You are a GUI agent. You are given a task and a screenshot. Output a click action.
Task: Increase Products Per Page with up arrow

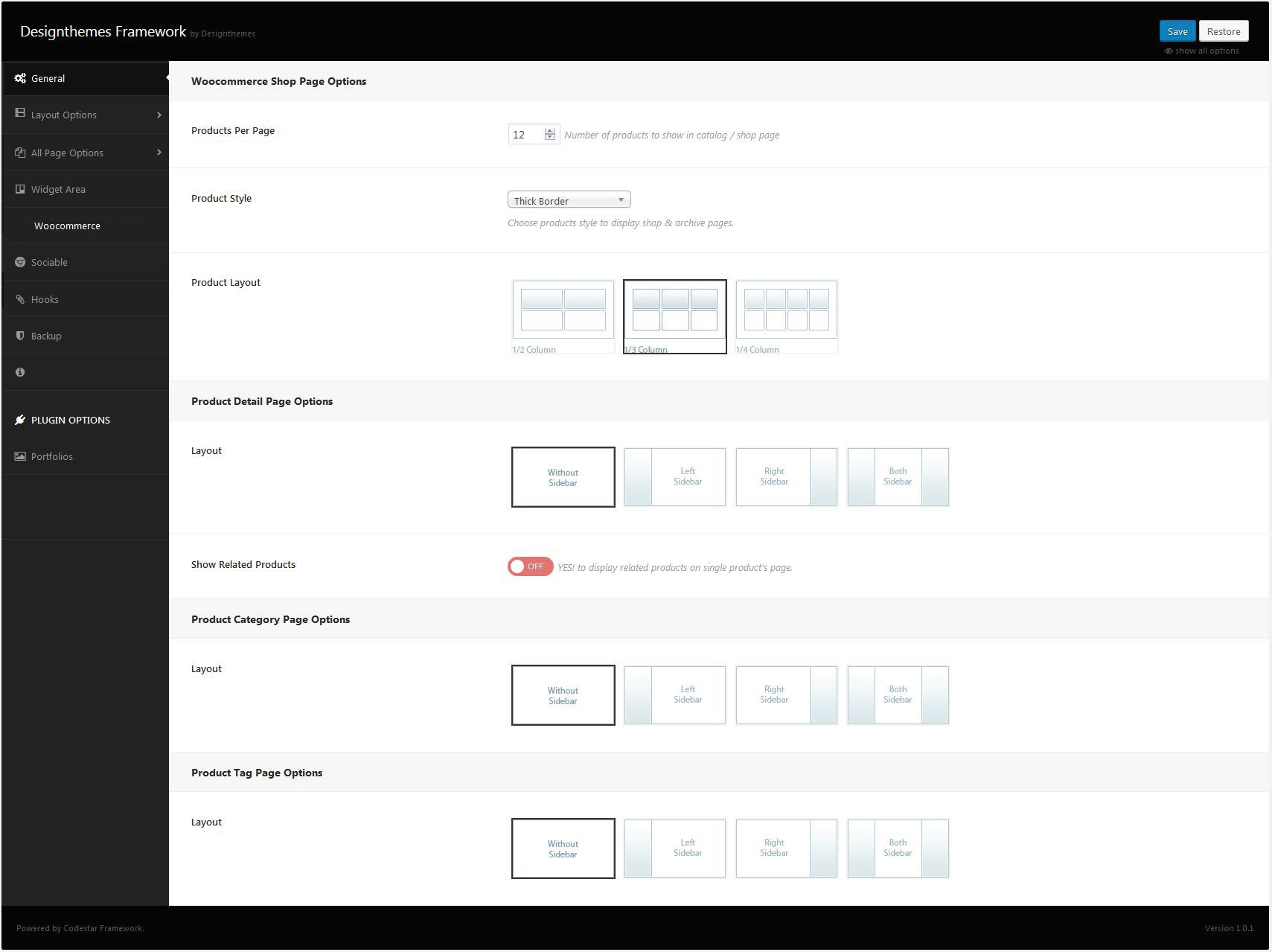click(x=550, y=131)
